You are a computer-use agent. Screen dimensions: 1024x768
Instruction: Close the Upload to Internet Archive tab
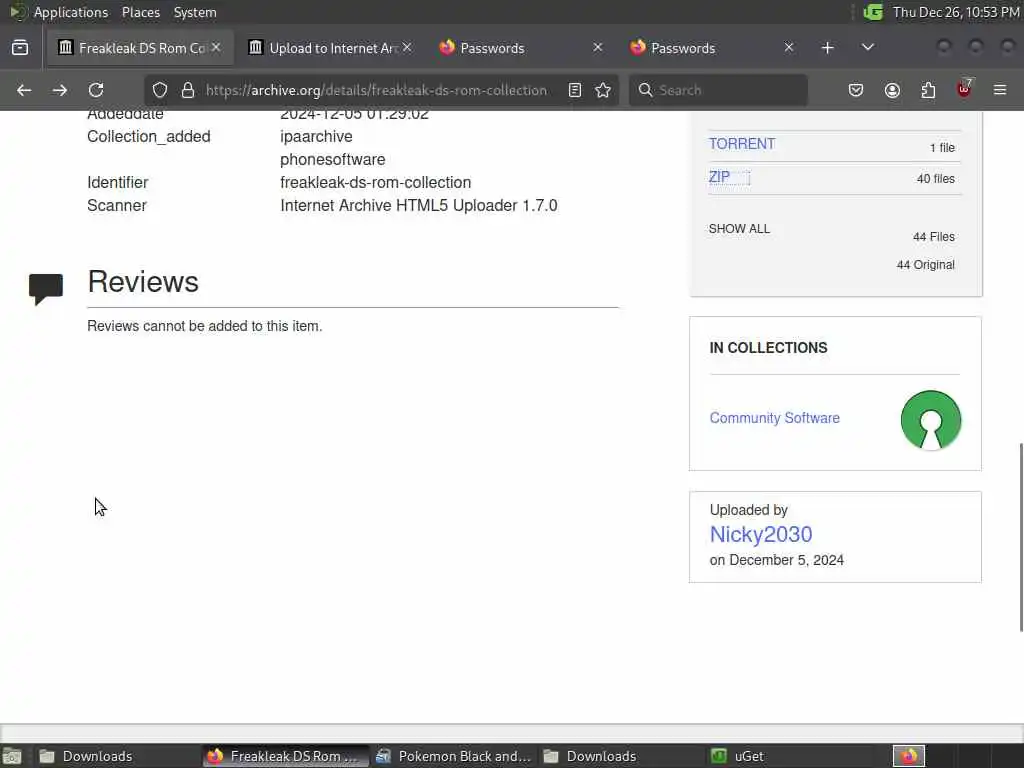coord(407,48)
